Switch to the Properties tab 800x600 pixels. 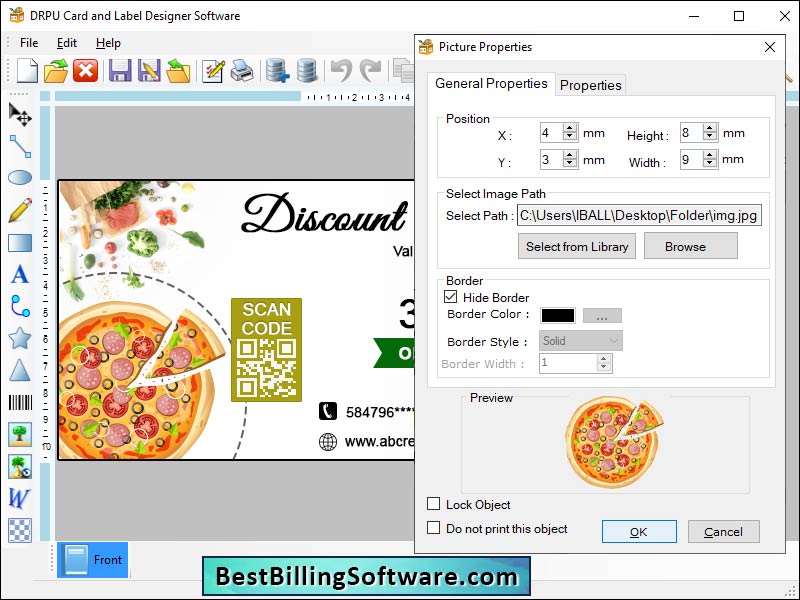click(591, 85)
